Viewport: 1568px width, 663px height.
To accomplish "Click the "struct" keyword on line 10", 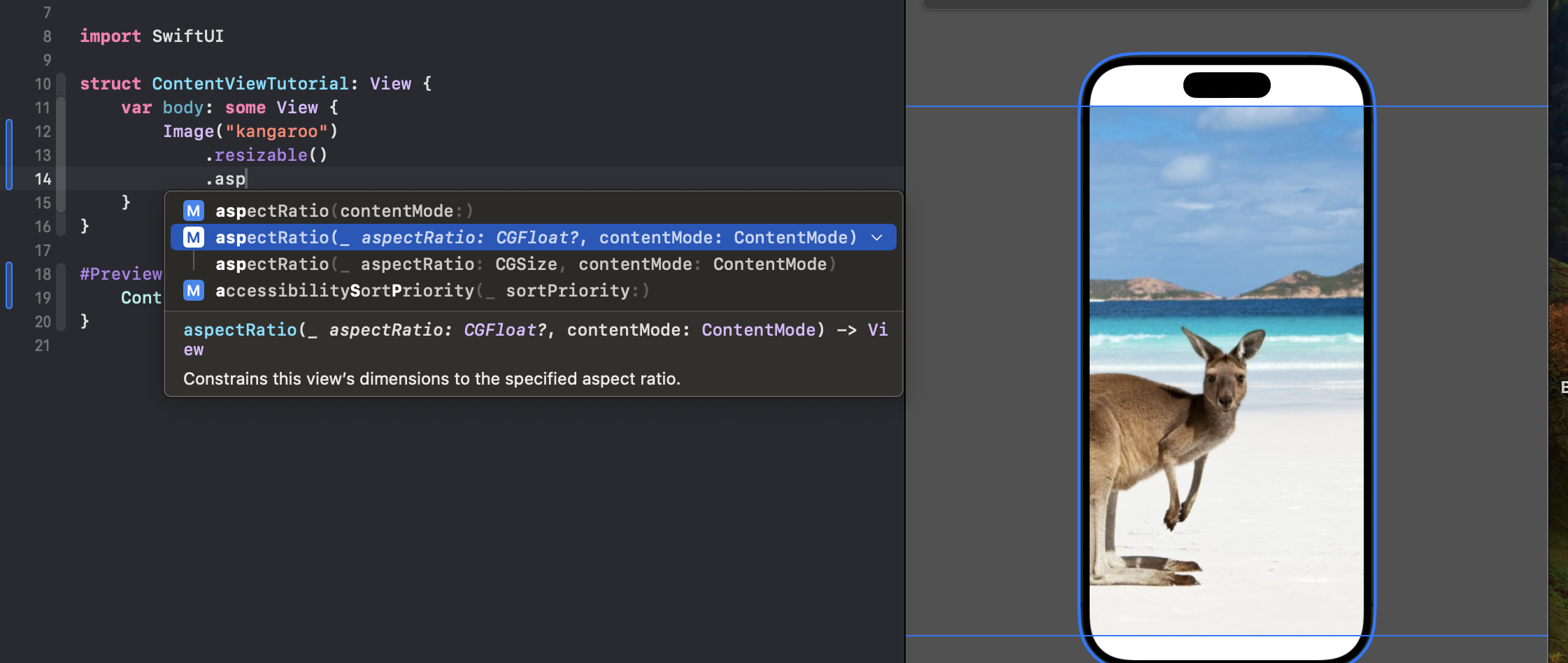I will [111, 84].
